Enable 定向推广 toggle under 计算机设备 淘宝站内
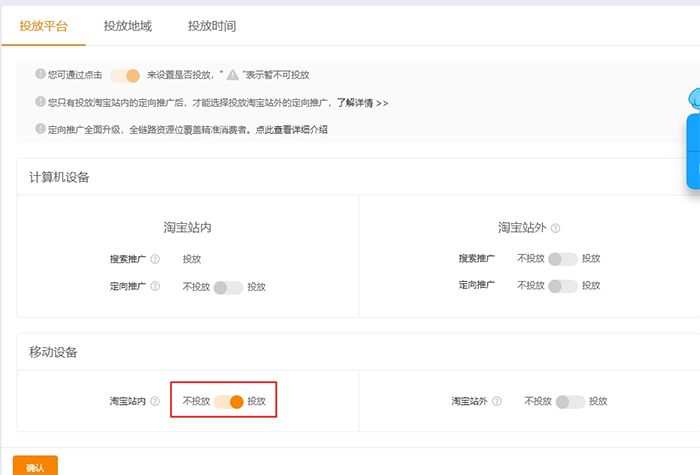 [x=228, y=287]
